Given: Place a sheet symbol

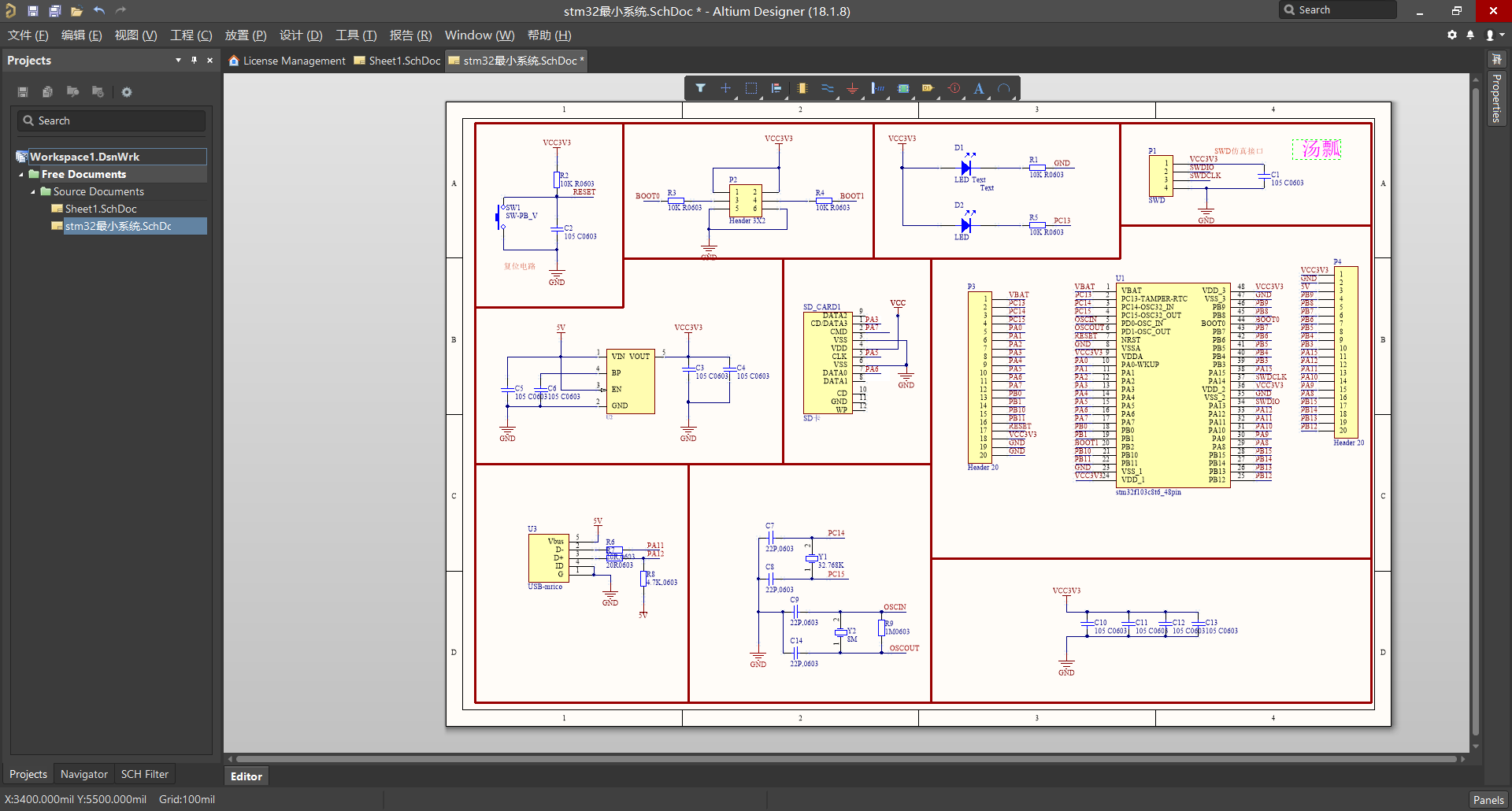Looking at the screenshot, I should 903,88.
